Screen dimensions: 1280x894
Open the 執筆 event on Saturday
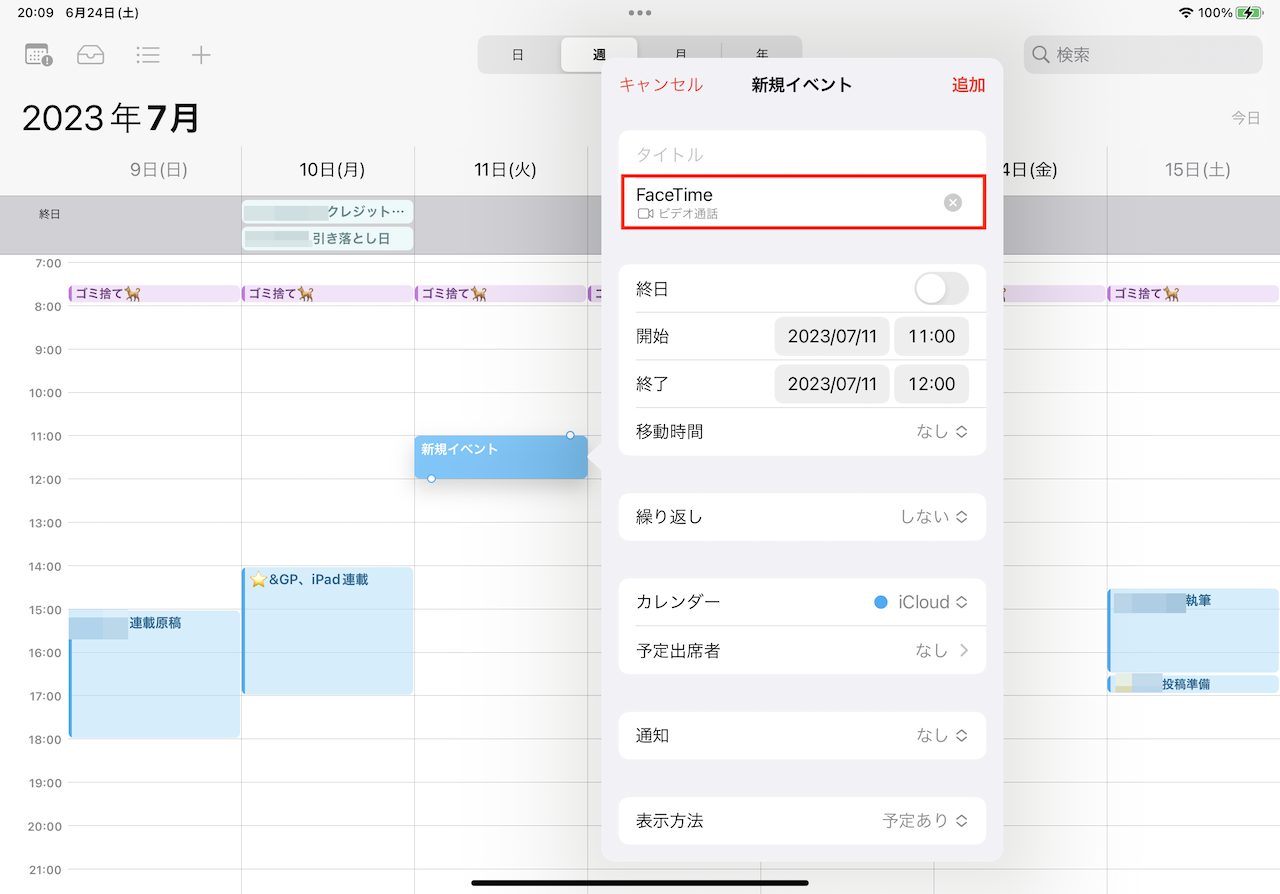pos(1193,631)
